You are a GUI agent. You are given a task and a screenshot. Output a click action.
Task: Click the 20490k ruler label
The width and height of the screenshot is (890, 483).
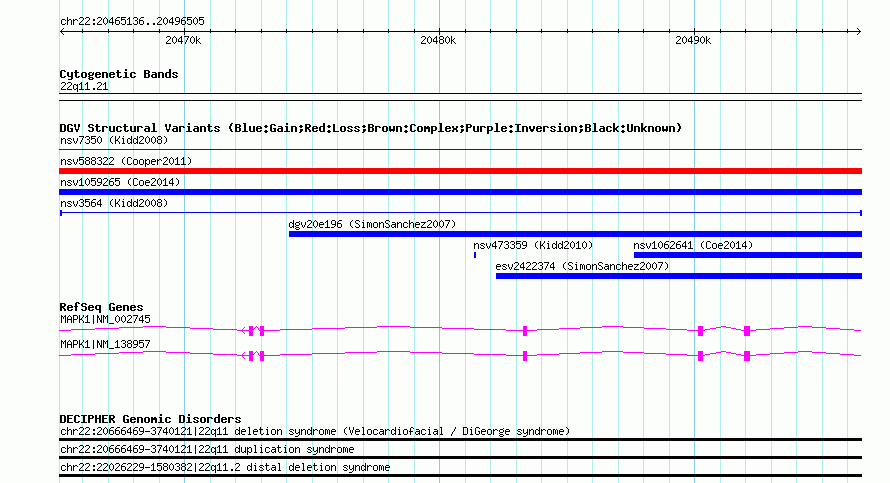[692, 40]
